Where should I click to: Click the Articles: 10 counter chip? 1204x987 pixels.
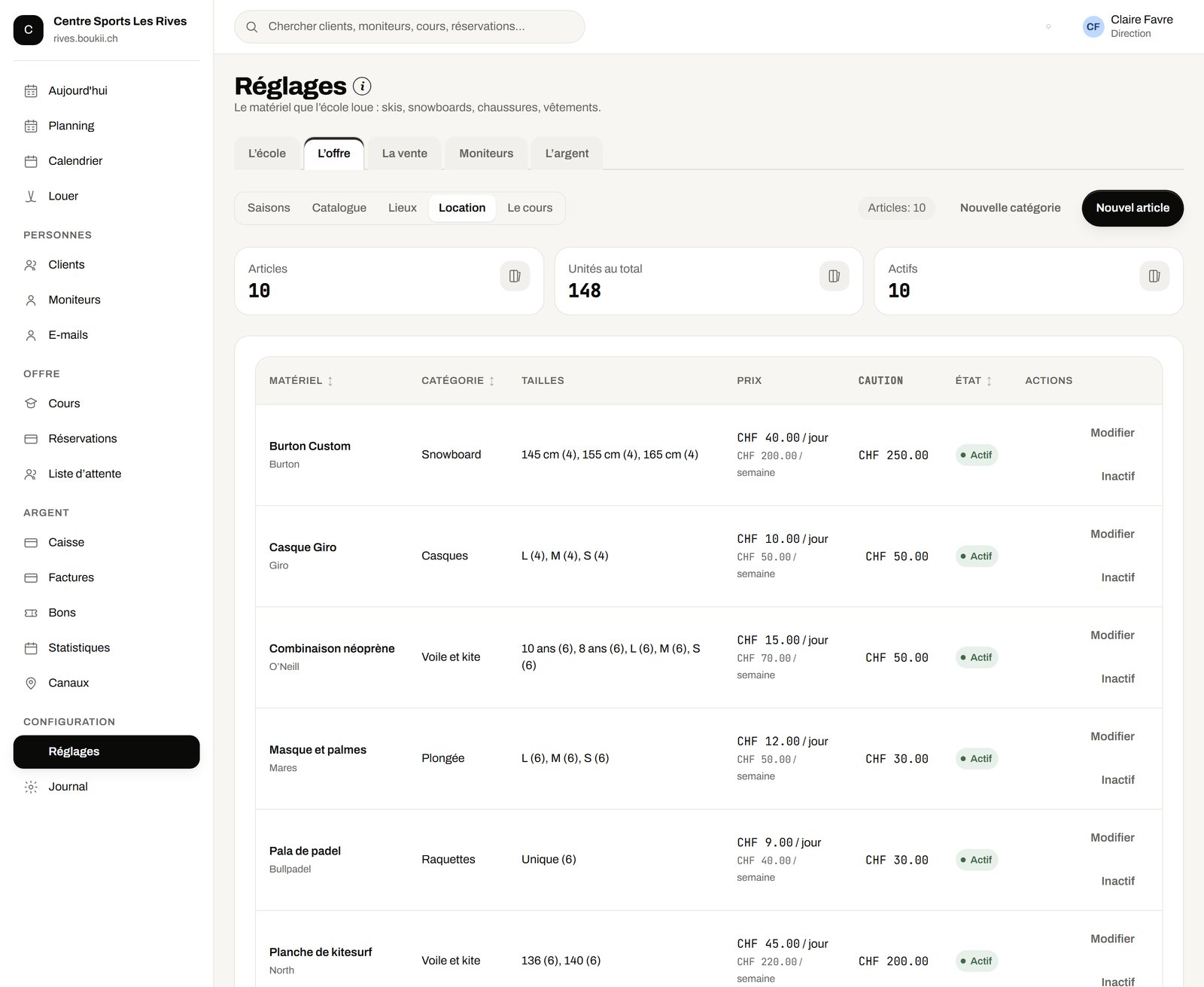click(896, 209)
